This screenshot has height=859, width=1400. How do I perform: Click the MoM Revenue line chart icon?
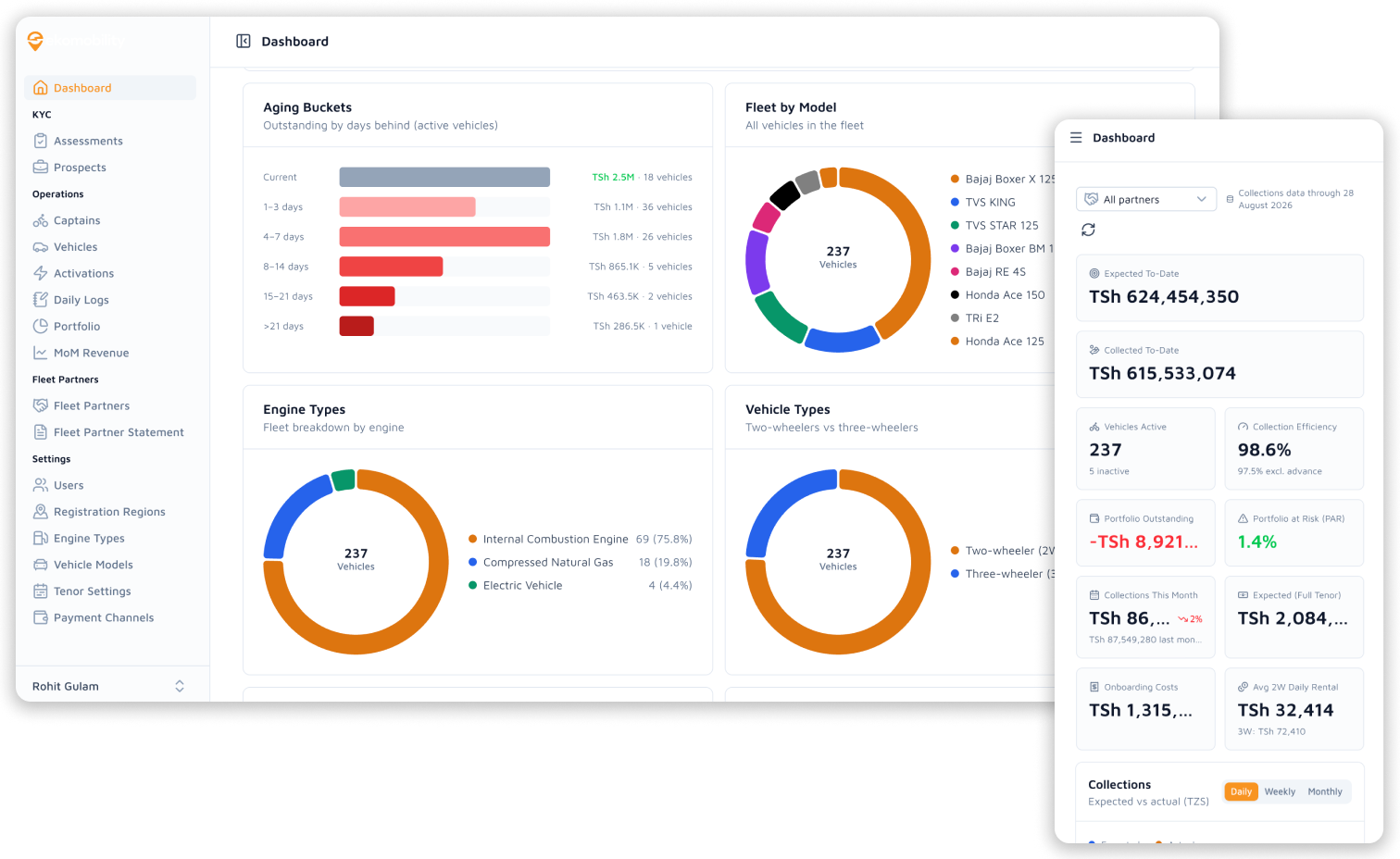(41, 353)
